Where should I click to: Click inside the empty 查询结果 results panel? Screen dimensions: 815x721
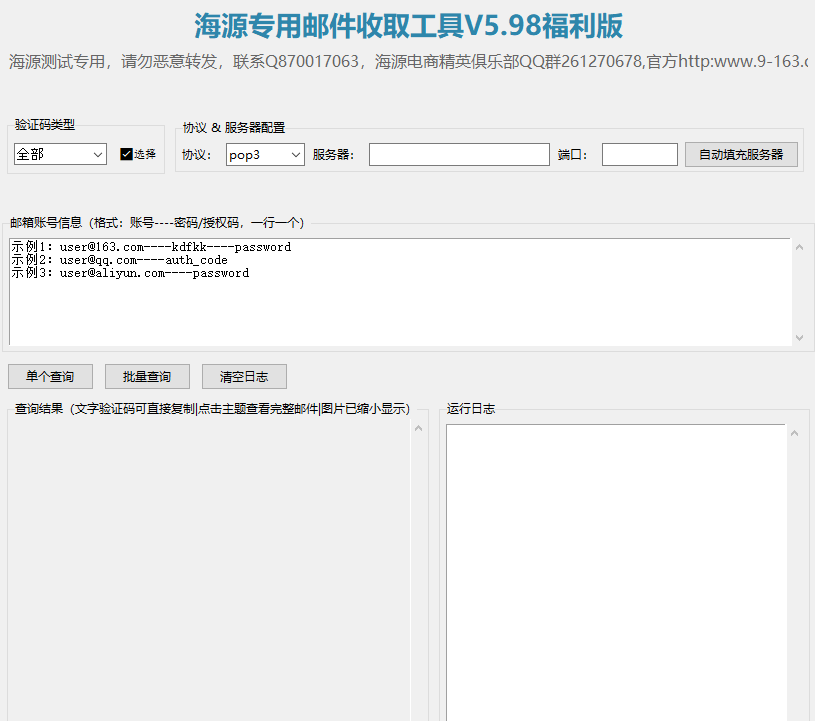[x=208, y=570]
